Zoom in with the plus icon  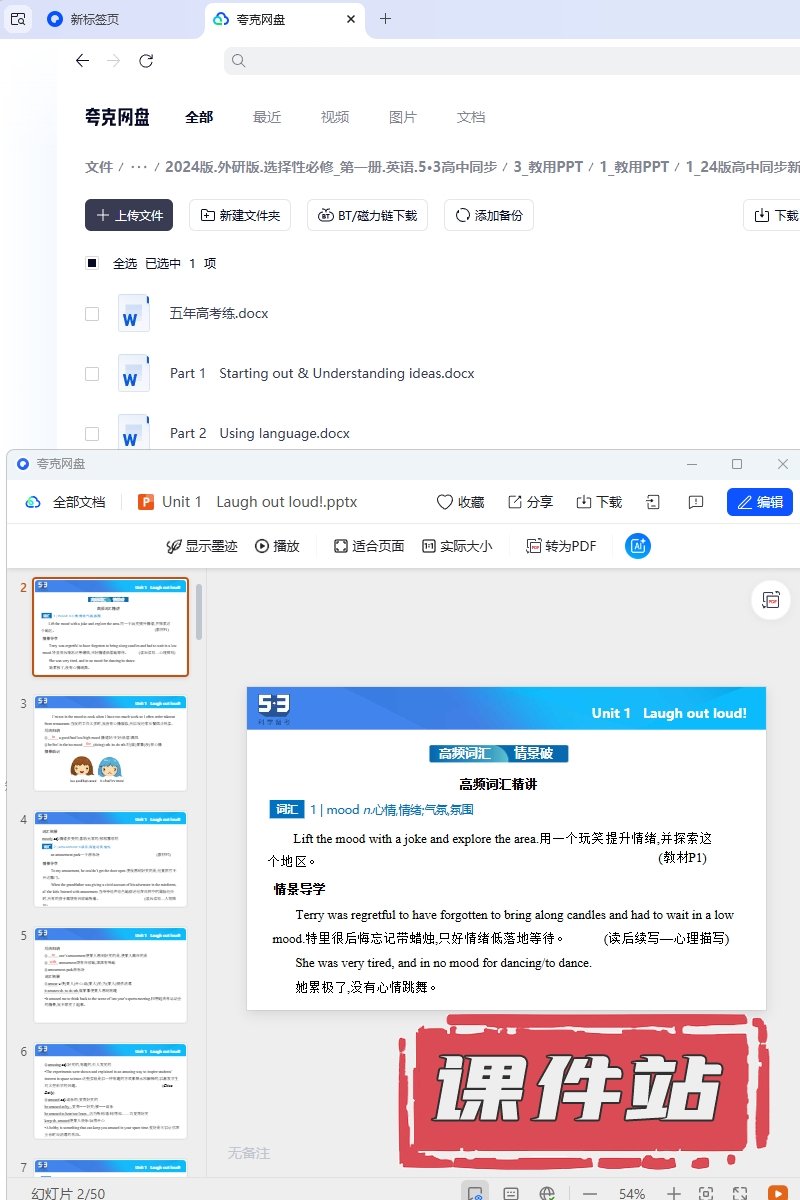[674, 1193]
